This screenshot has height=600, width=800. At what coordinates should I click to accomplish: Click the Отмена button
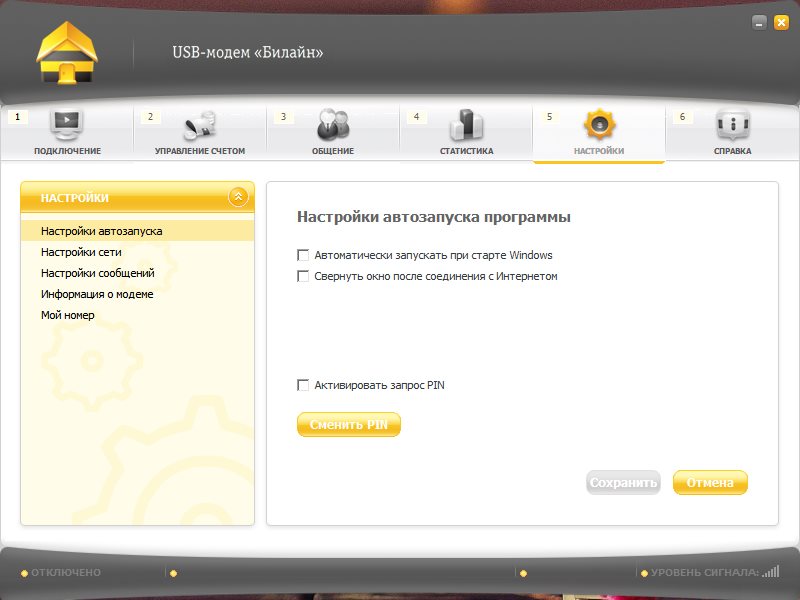pyautogui.click(x=710, y=483)
